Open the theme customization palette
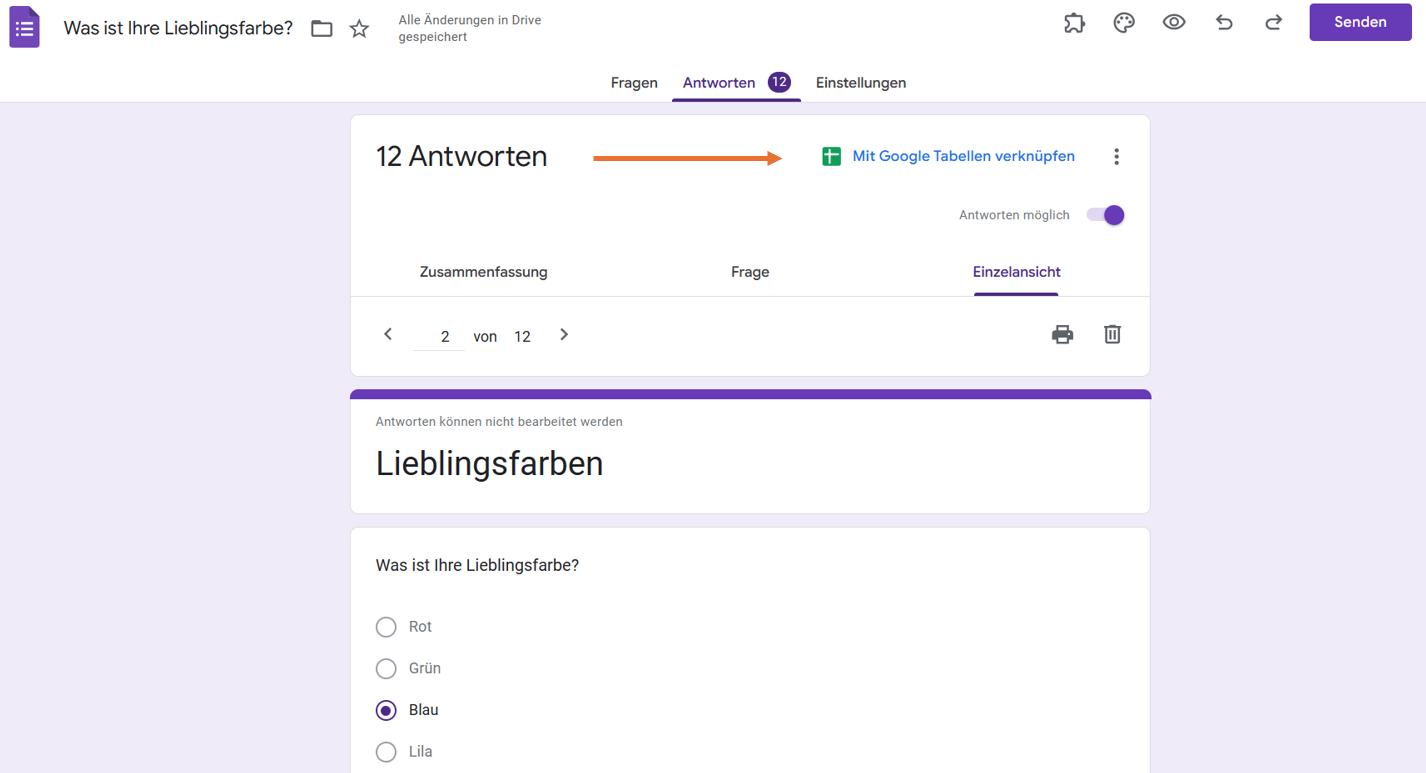This screenshot has width=1426, height=773. coord(1124,23)
